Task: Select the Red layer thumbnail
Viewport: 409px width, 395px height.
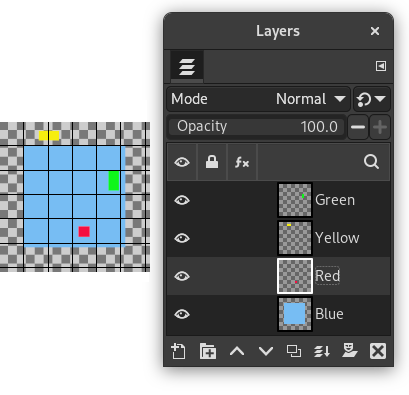Action: coord(295,276)
